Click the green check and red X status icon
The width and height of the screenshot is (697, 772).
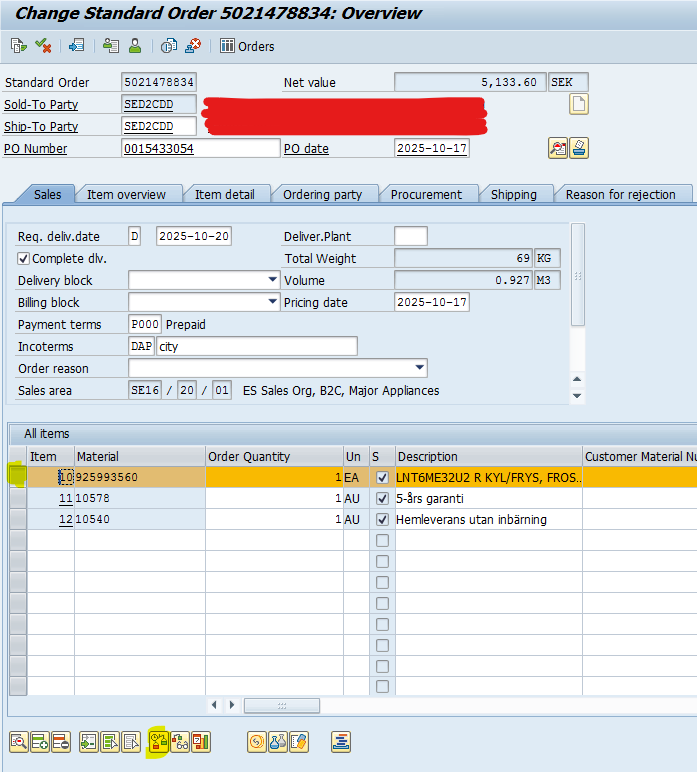pyautogui.click(x=43, y=46)
